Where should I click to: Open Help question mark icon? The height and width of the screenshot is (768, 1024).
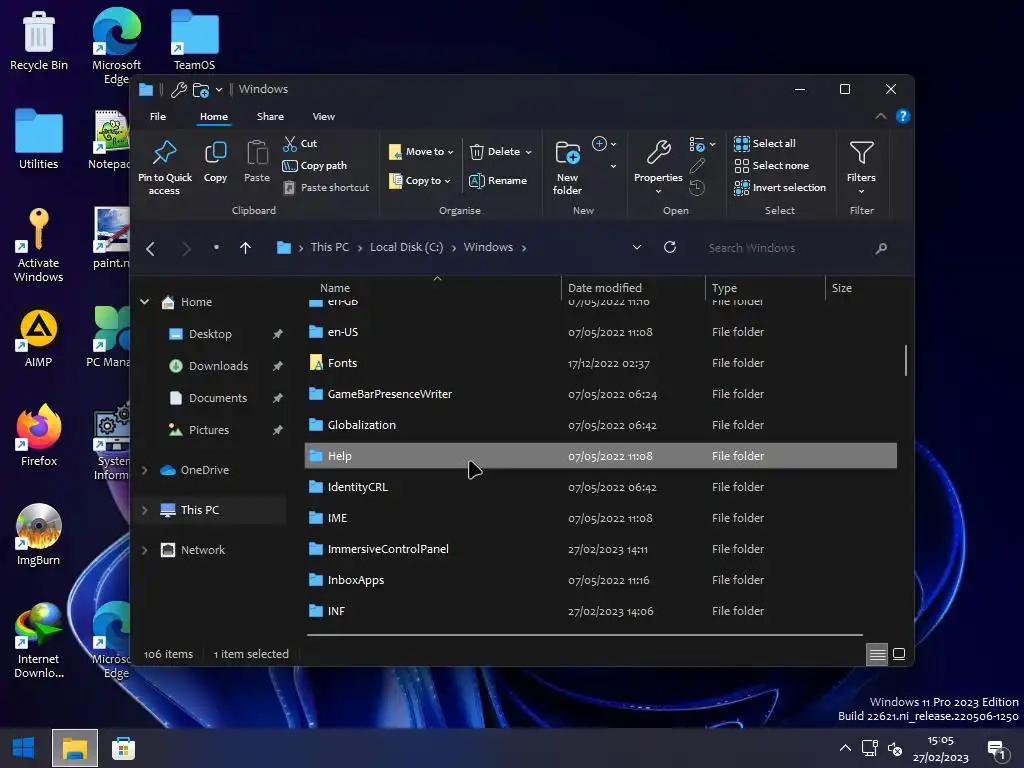pyautogui.click(x=903, y=116)
